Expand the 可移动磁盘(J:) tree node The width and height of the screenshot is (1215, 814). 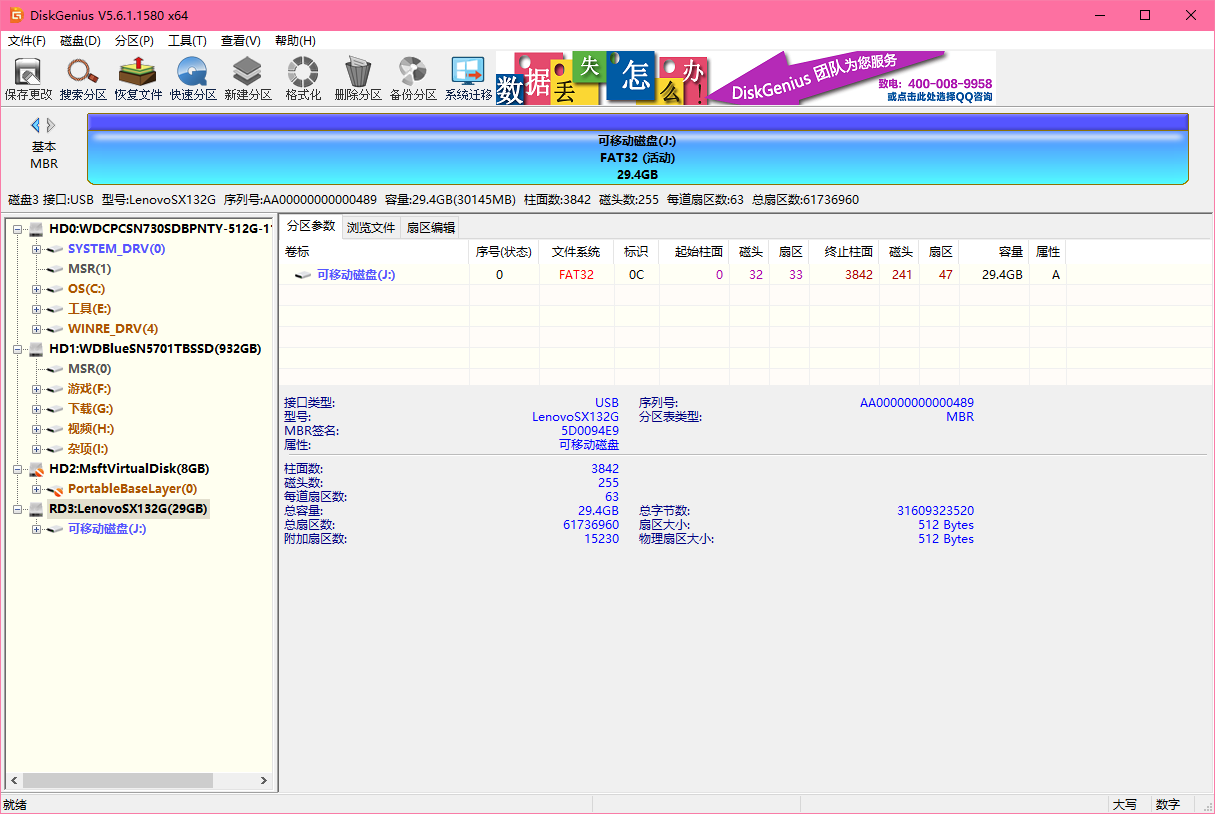37,529
